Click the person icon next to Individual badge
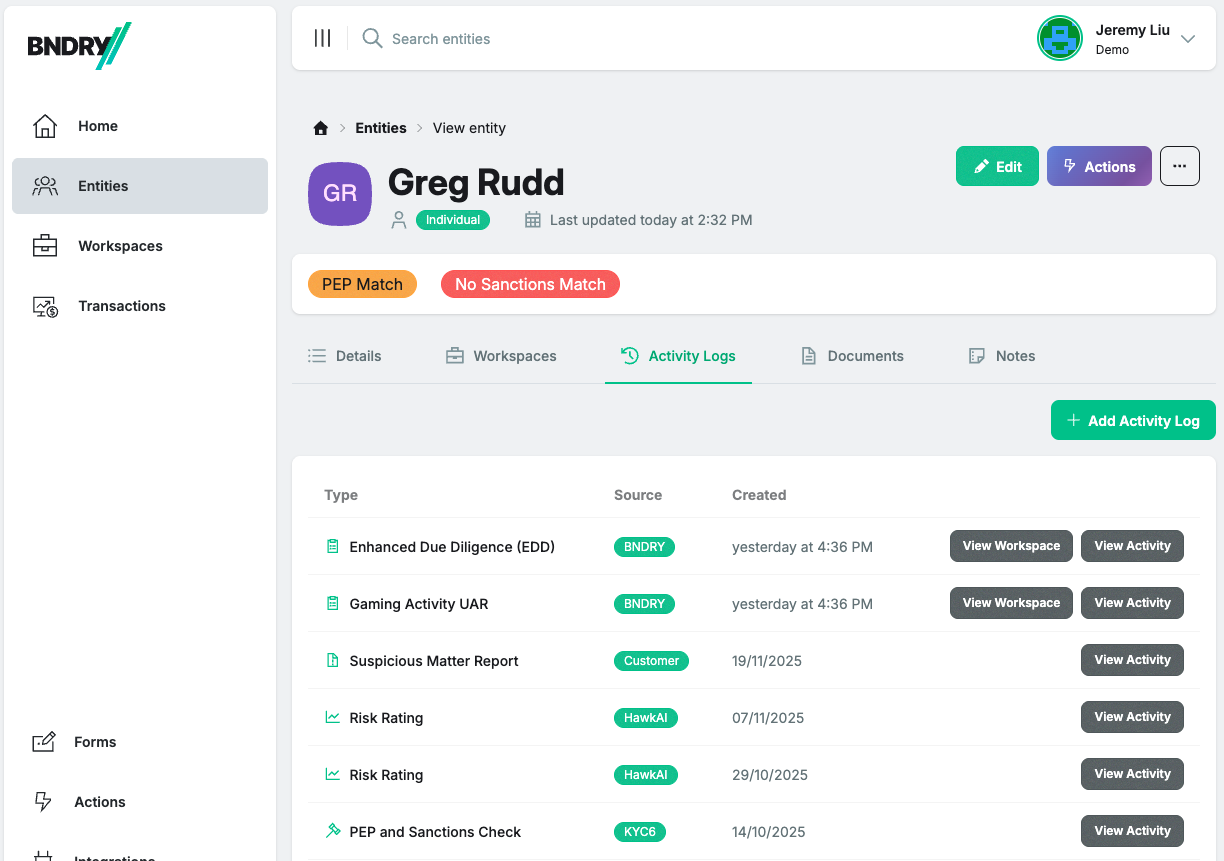This screenshot has height=861, width=1224. (399, 220)
